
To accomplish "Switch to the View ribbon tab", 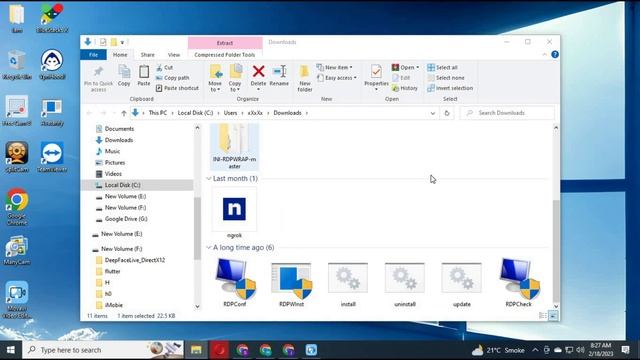I will coord(173,55).
